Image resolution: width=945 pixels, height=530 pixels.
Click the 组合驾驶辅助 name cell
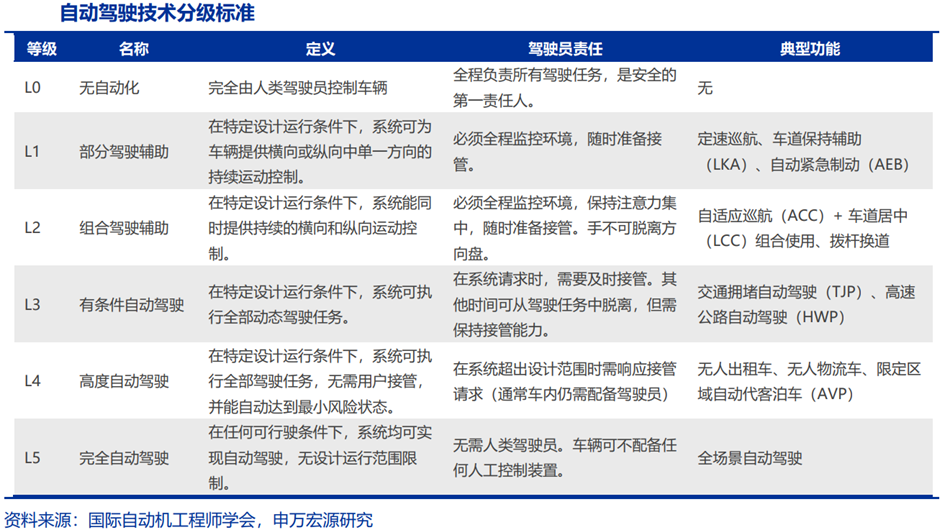(124, 228)
